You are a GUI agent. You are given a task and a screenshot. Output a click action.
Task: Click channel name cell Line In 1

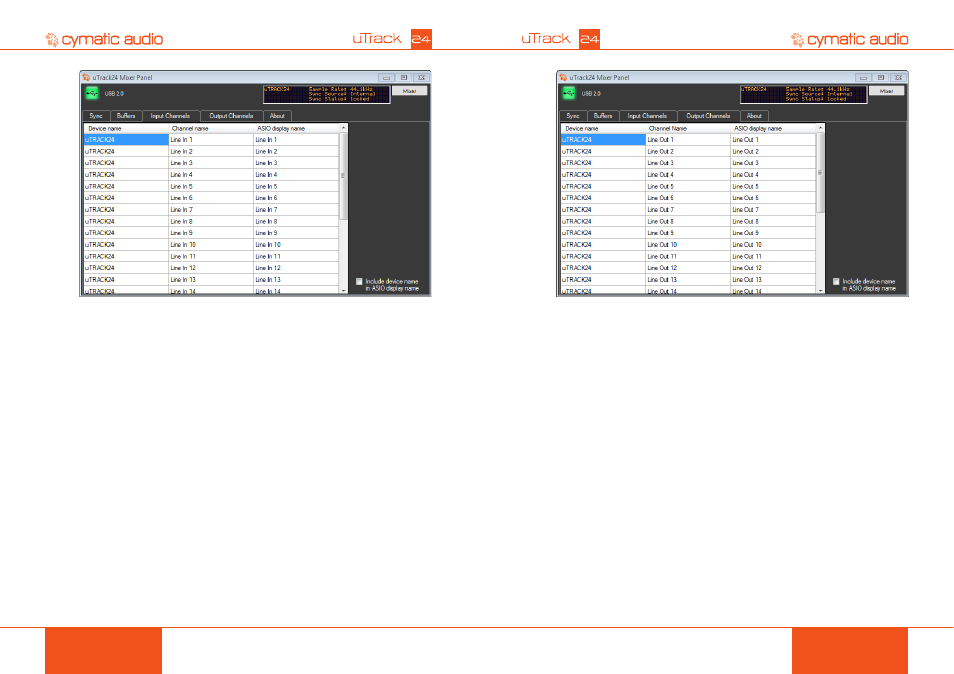click(x=211, y=139)
